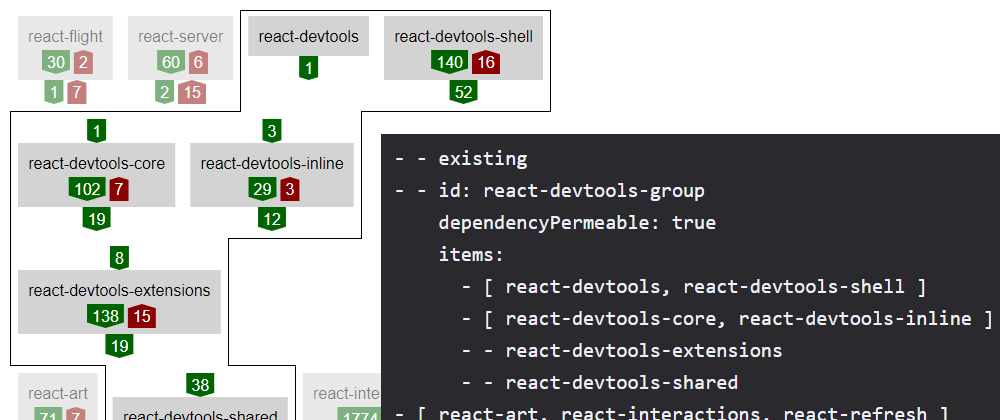
Task: Click green 19 badge below react-devtools-extensions
Action: [x=119, y=347]
